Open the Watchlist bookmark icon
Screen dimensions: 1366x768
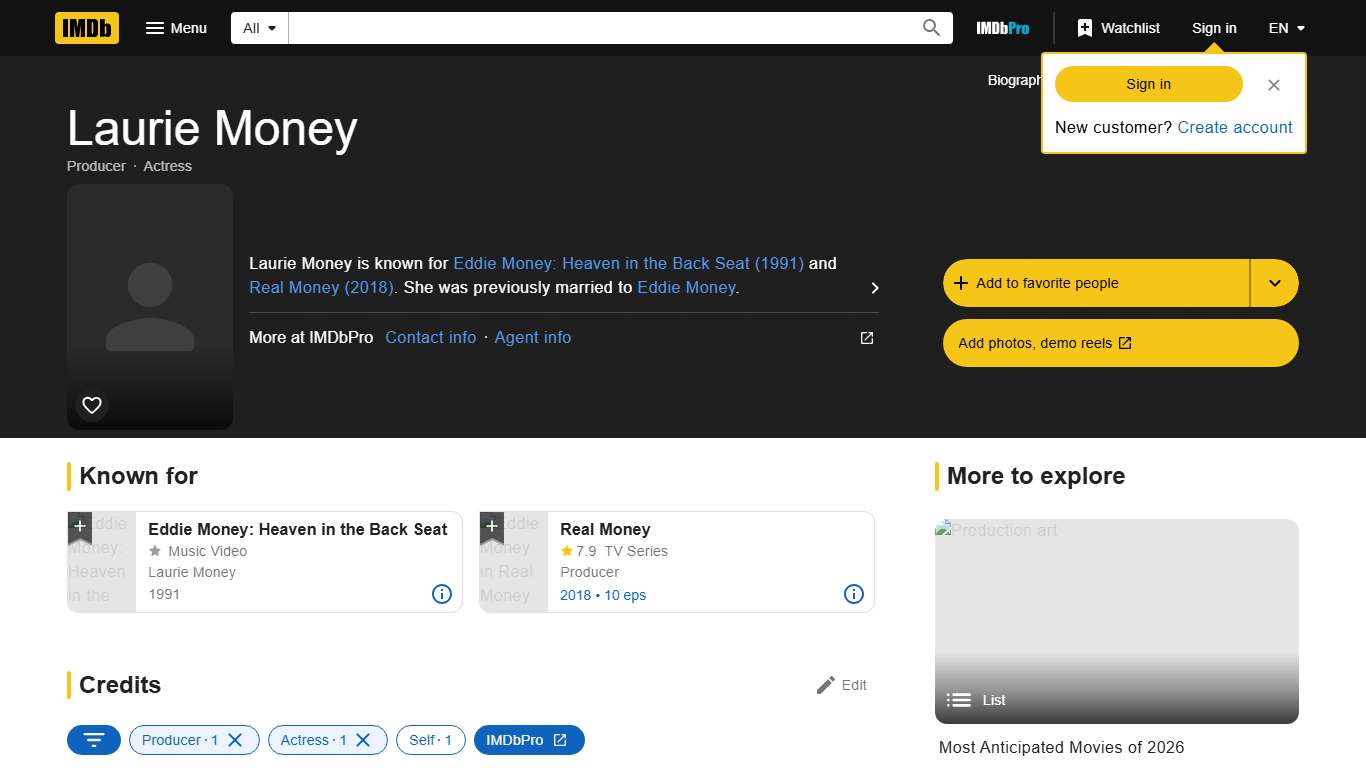(1085, 27)
